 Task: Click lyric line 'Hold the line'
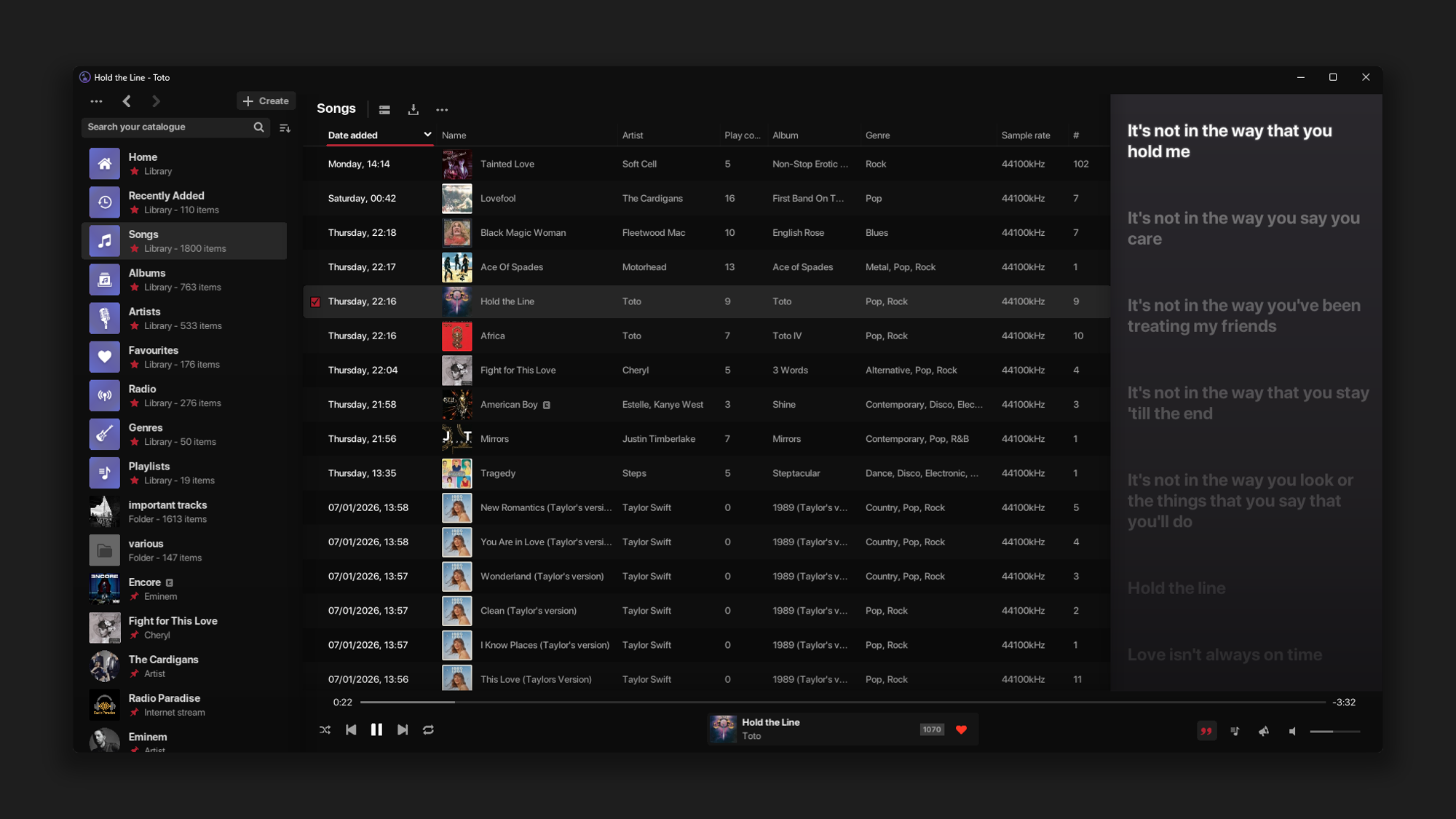click(1176, 588)
